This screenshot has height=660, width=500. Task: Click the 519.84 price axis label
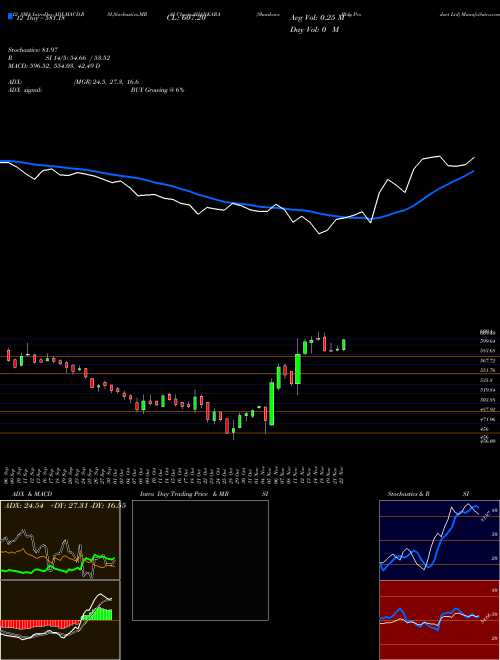coord(488,390)
